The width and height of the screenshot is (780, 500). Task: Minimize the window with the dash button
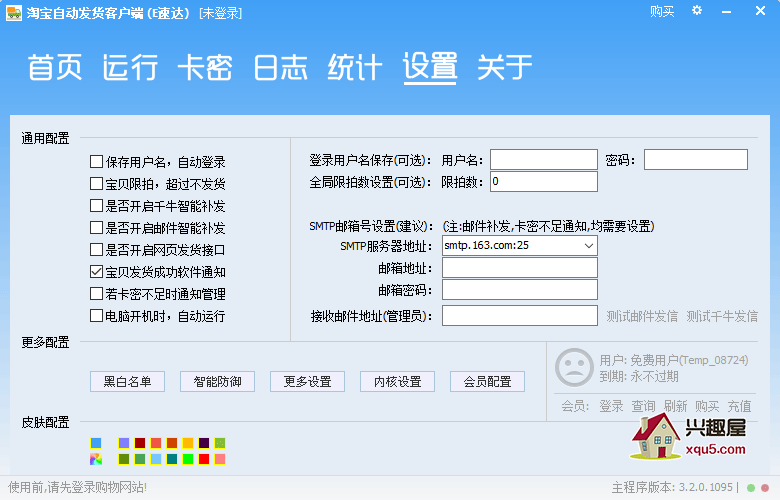(727, 11)
